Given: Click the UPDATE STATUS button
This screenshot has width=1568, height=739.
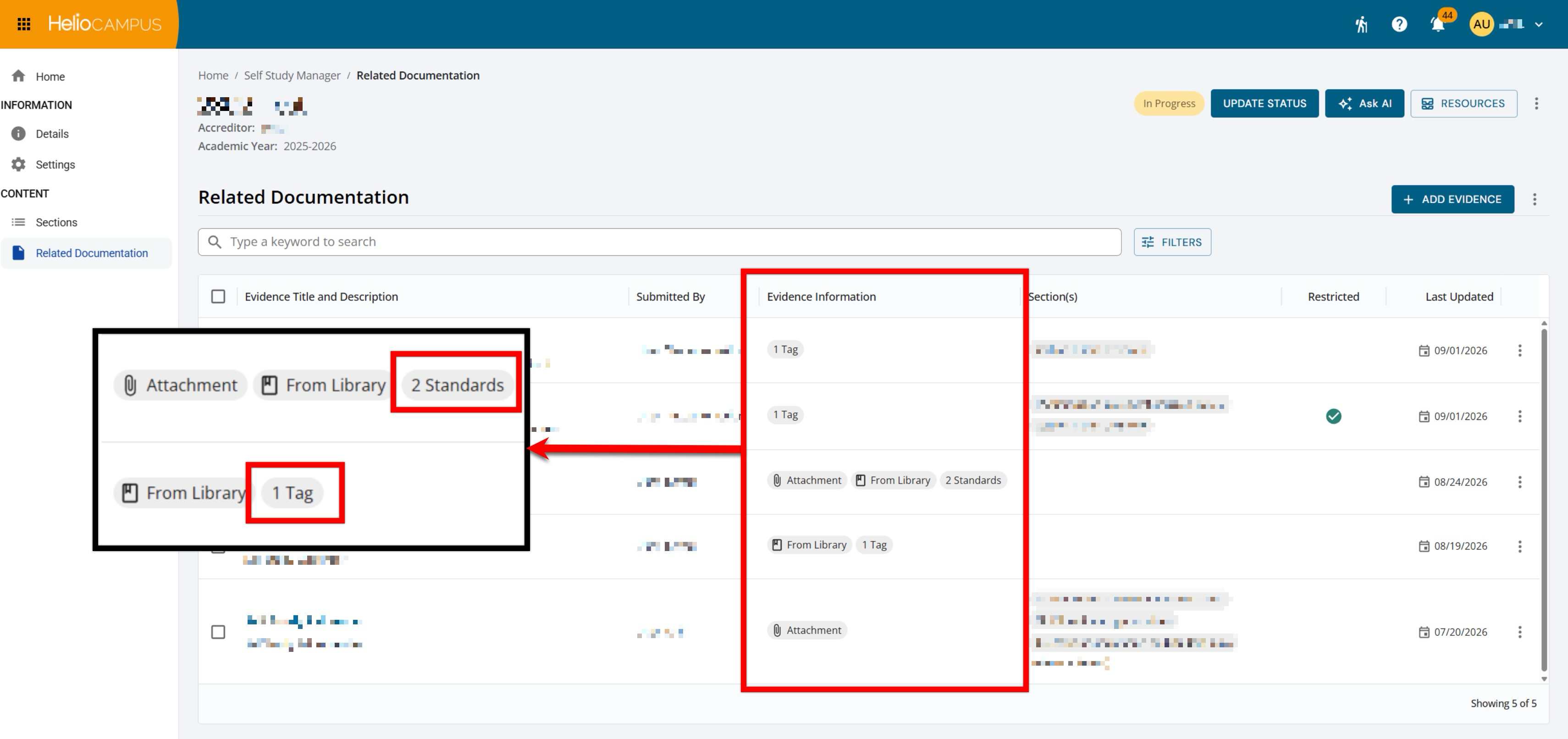Looking at the screenshot, I should click(1264, 104).
